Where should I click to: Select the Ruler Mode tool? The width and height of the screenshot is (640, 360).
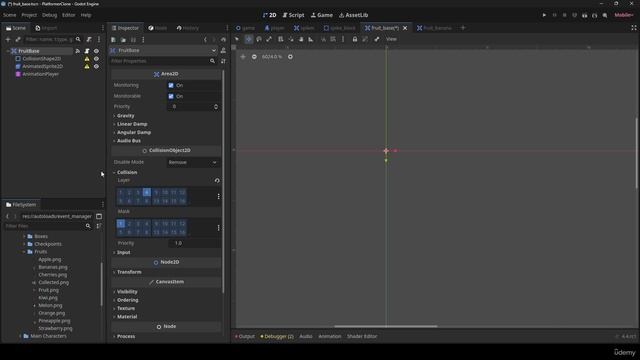311,39
